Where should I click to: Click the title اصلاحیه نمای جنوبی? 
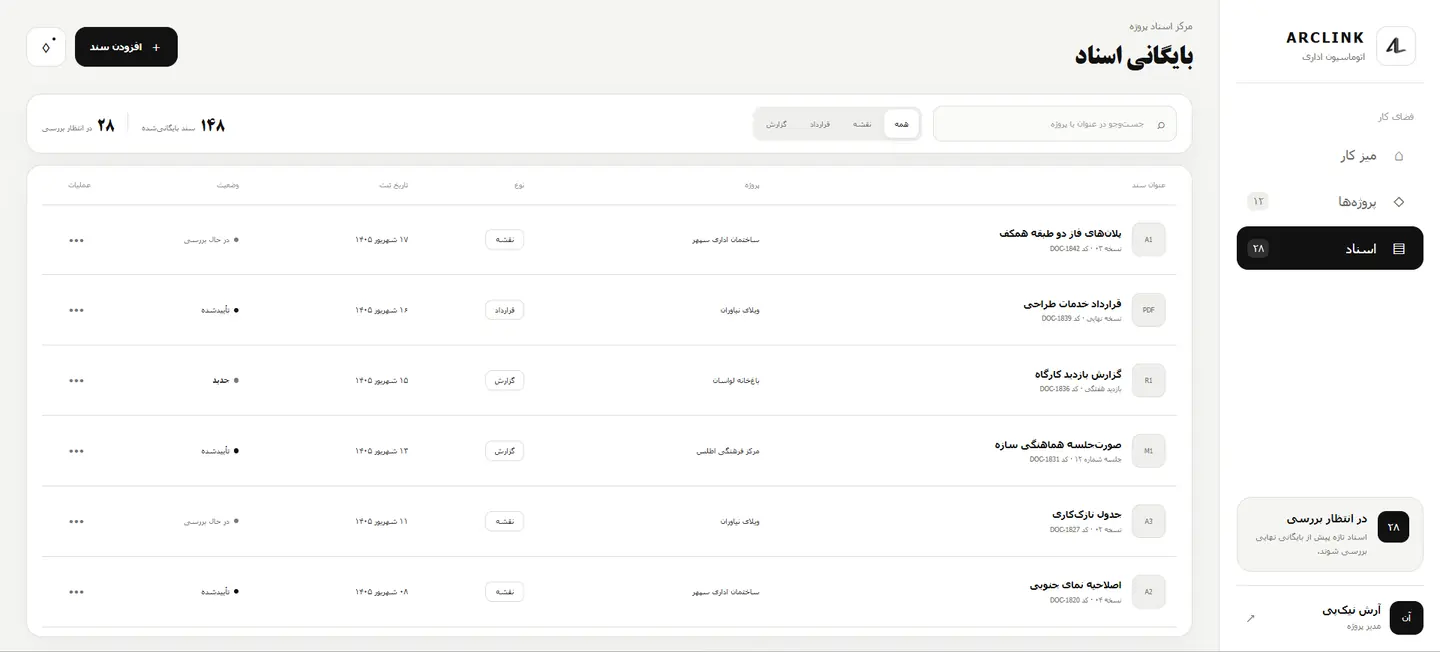(1076, 585)
